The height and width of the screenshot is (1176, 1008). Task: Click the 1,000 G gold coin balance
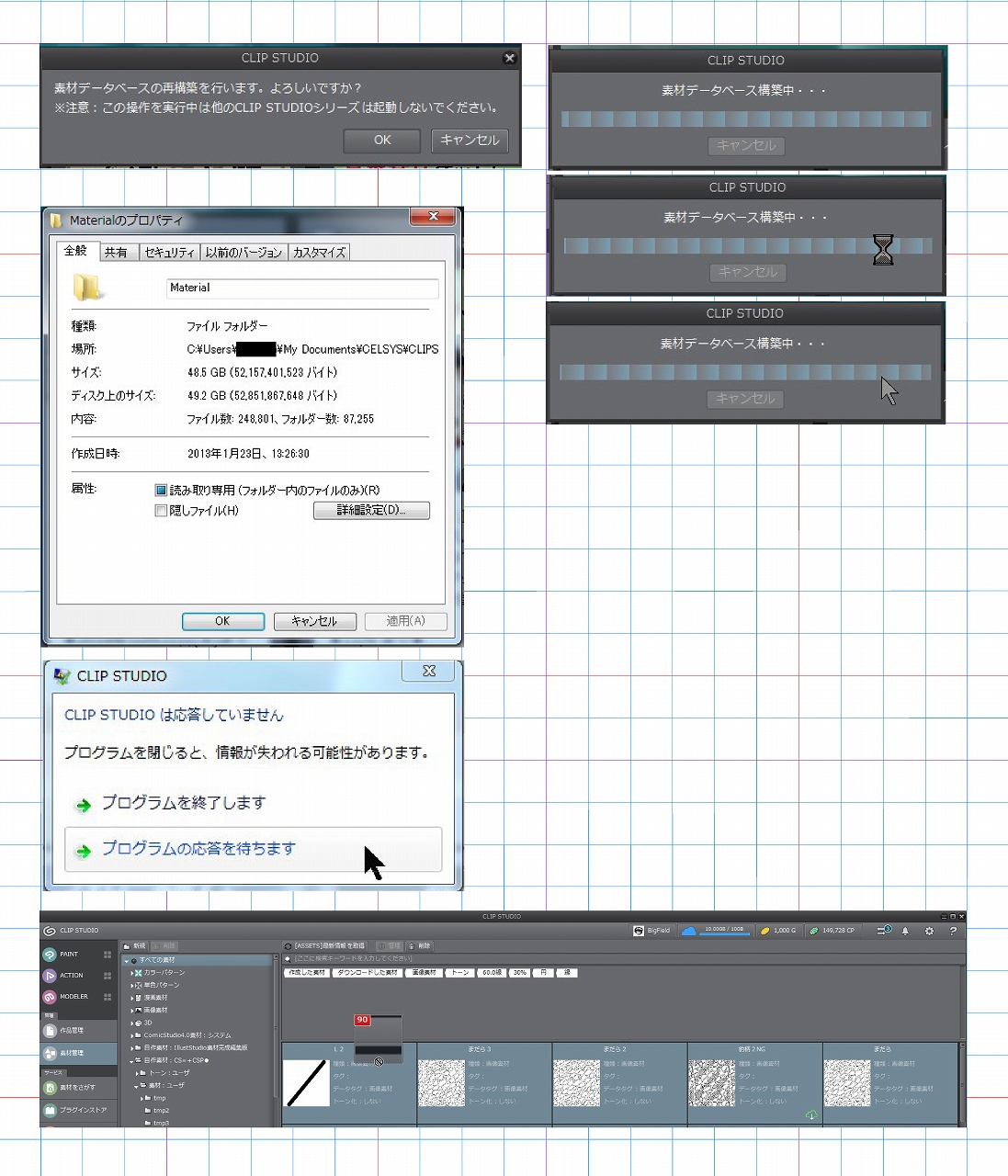778,931
